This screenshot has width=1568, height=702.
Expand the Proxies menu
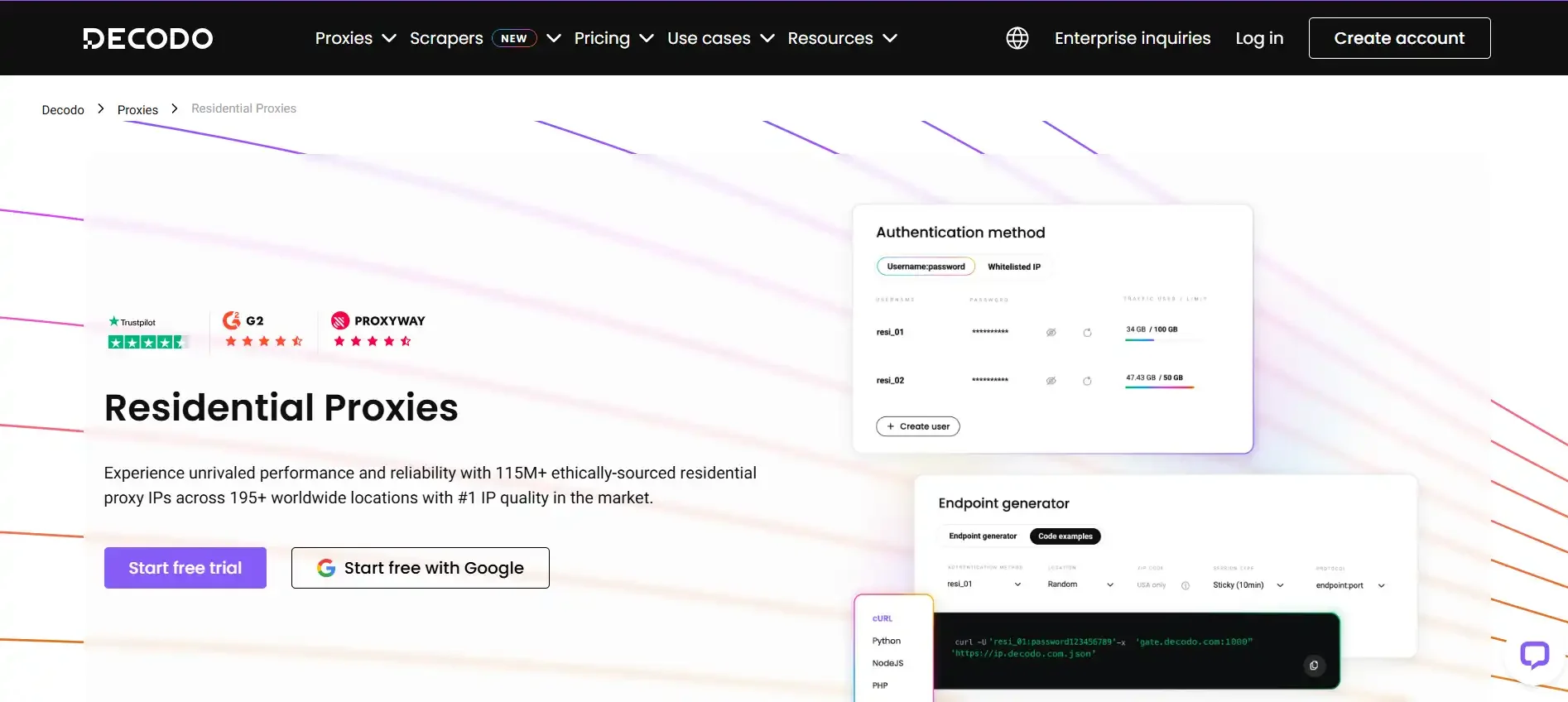click(x=356, y=38)
